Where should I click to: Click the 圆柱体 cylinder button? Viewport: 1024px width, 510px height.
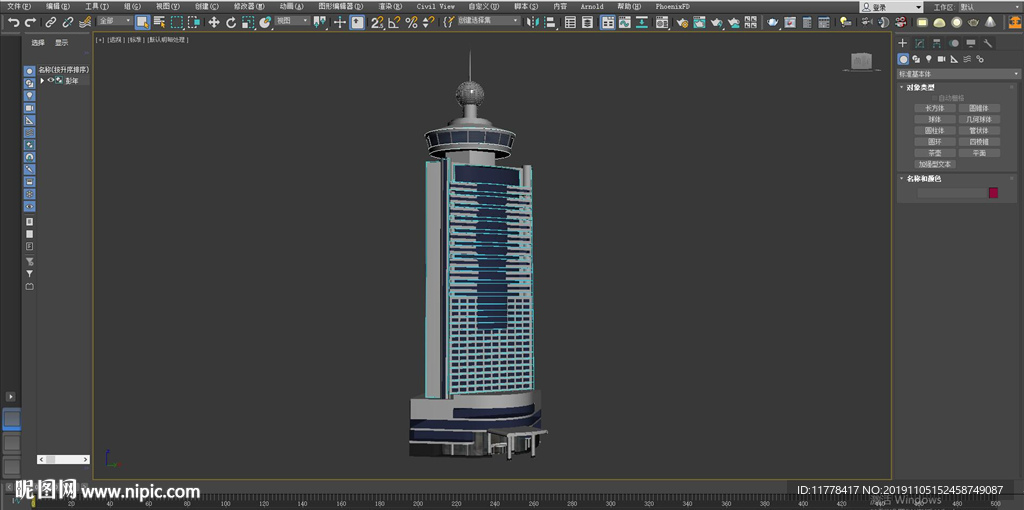(x=935, y=131)
